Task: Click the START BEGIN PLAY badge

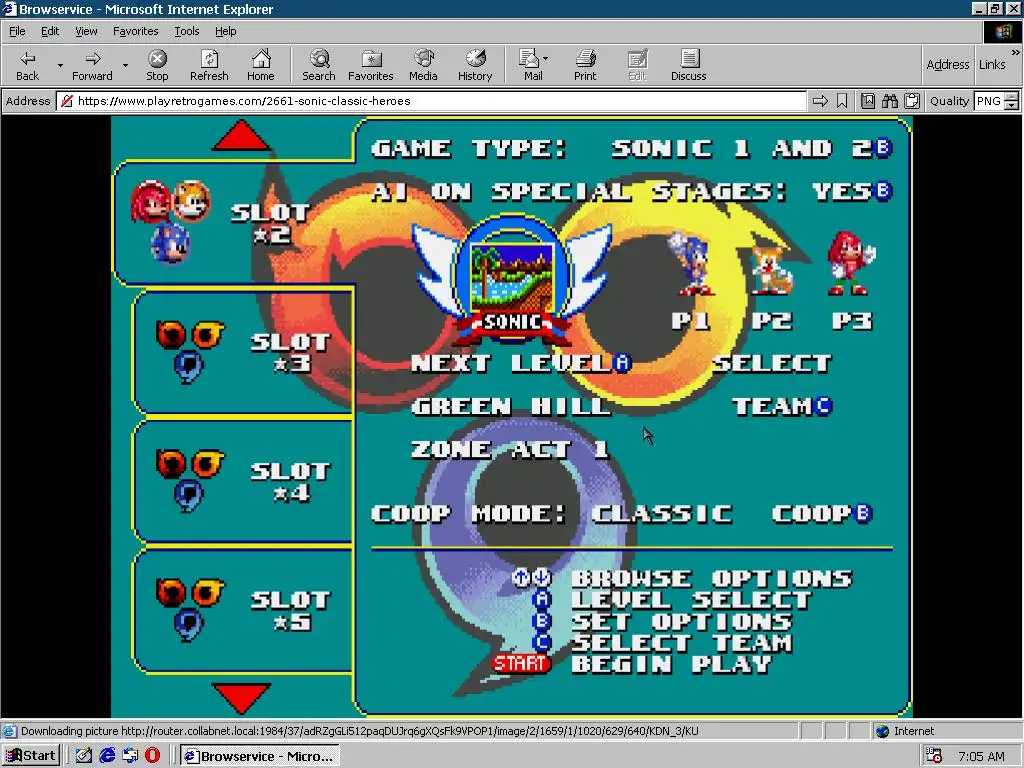Action: 520,664
